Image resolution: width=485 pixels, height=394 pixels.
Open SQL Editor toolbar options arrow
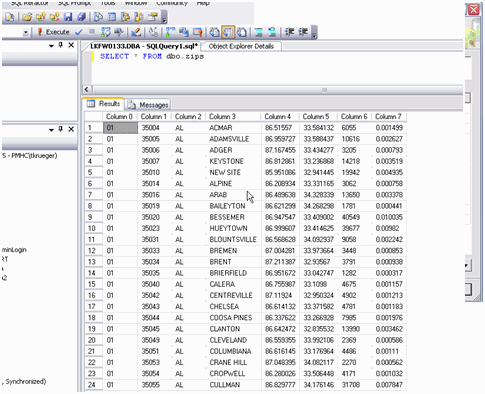point(314,33)
